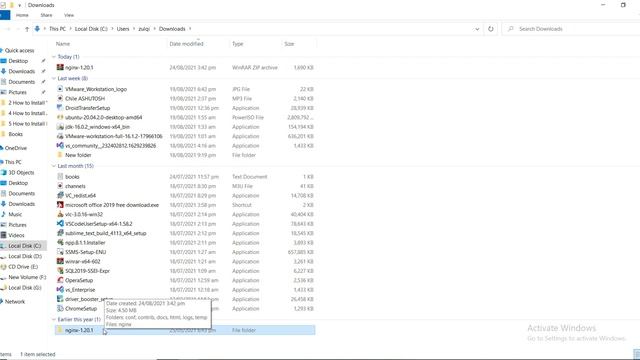Image resolution: width=640 pixels, height=360 pixels.
Task: Open Quick access in navigation pane
Action: [19, 51]
